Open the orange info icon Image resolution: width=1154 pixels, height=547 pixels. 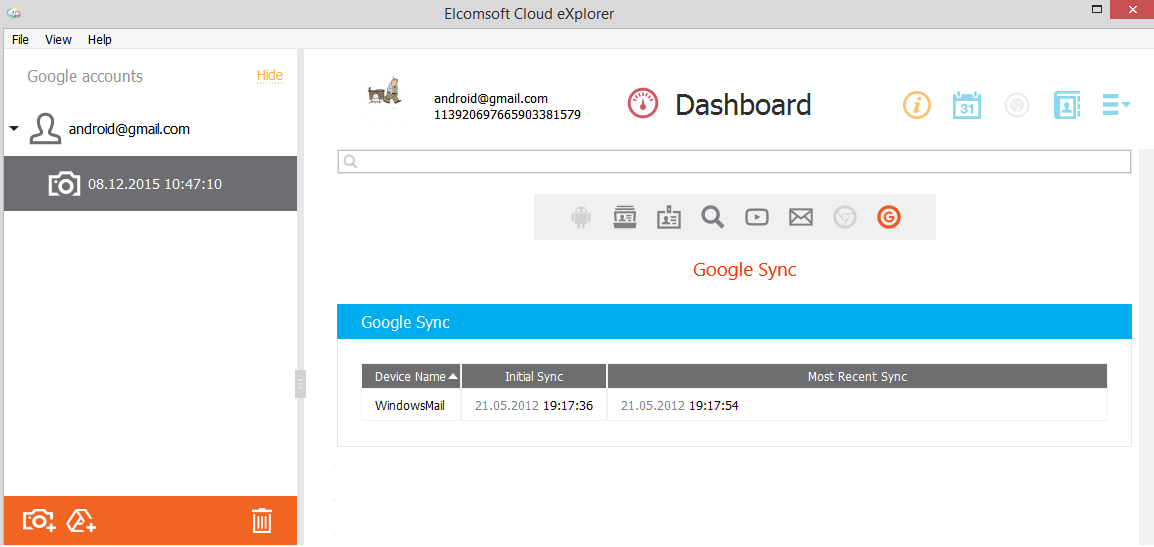click(x=916, y=105)
